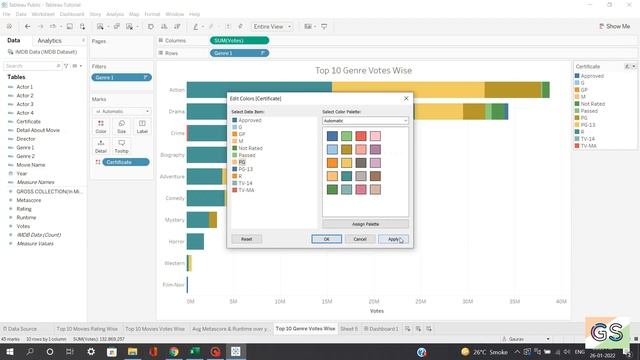Click the data pane Search field
Image resolution: width=640 pixels, height=360 pixels.
point(32,66)
